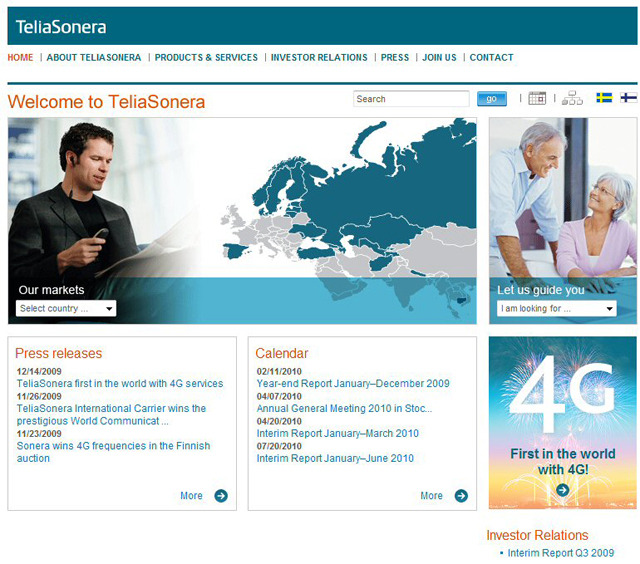The height and width of the screenshot is (564, 640).
Task: Open ABOUT TELIASONERA menu
Action: click(94, 58)
